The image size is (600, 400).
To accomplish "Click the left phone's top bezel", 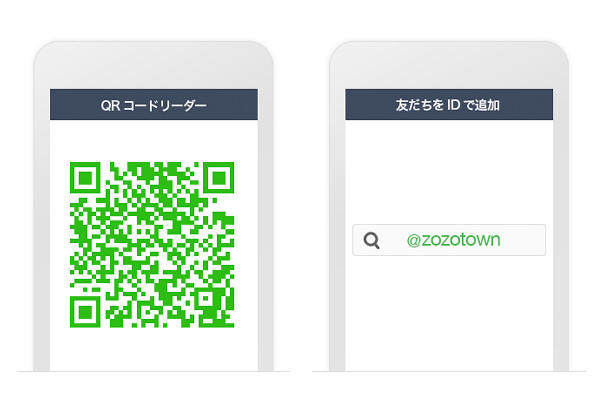I will pyautogui.click(x=153, y=65).
